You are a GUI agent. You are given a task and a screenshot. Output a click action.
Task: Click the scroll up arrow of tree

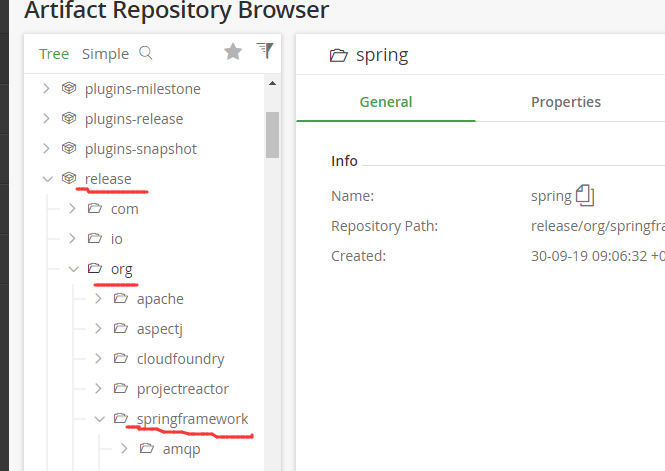point(272,84)
